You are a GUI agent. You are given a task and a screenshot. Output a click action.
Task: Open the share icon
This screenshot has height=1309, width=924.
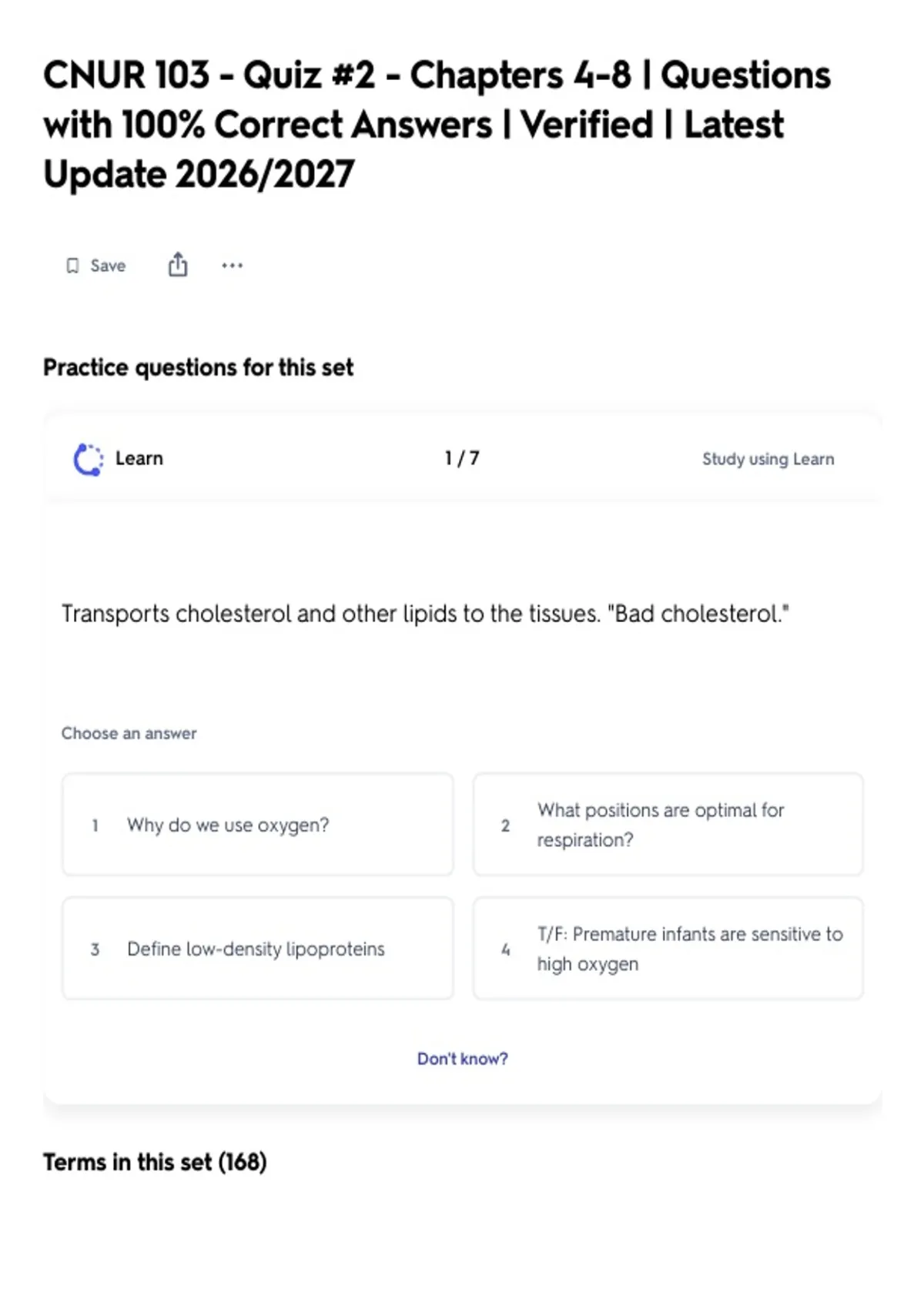click(178, 264)
